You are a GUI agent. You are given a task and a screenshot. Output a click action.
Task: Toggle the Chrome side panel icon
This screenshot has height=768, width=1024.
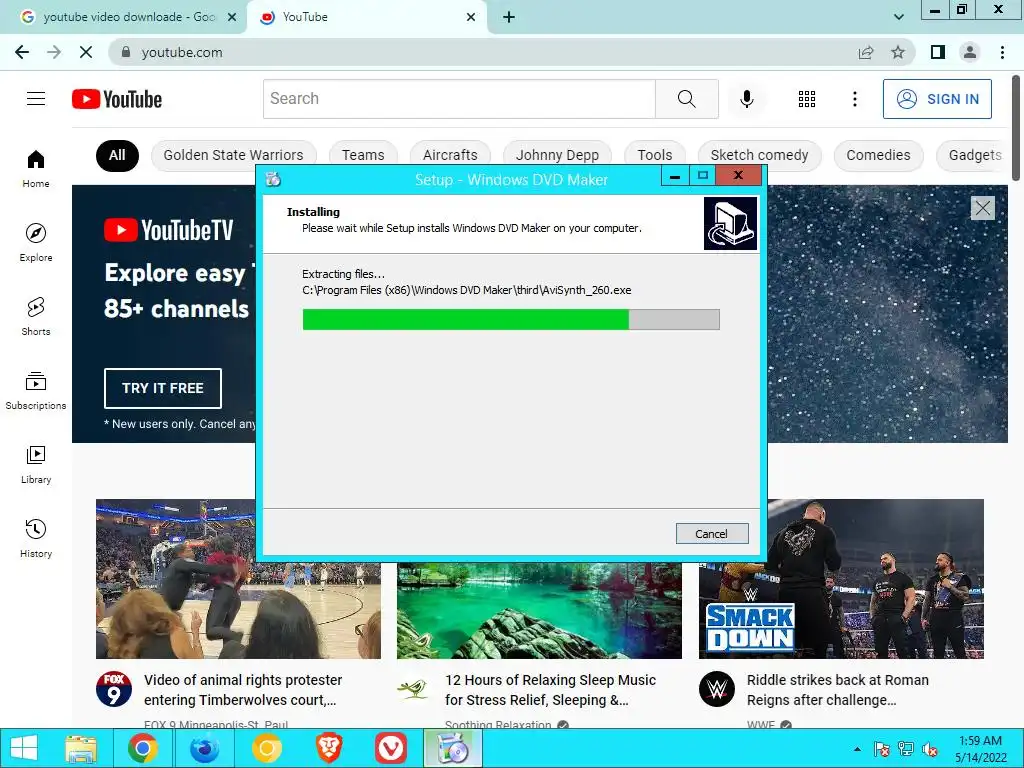click(x=938, y=52)
